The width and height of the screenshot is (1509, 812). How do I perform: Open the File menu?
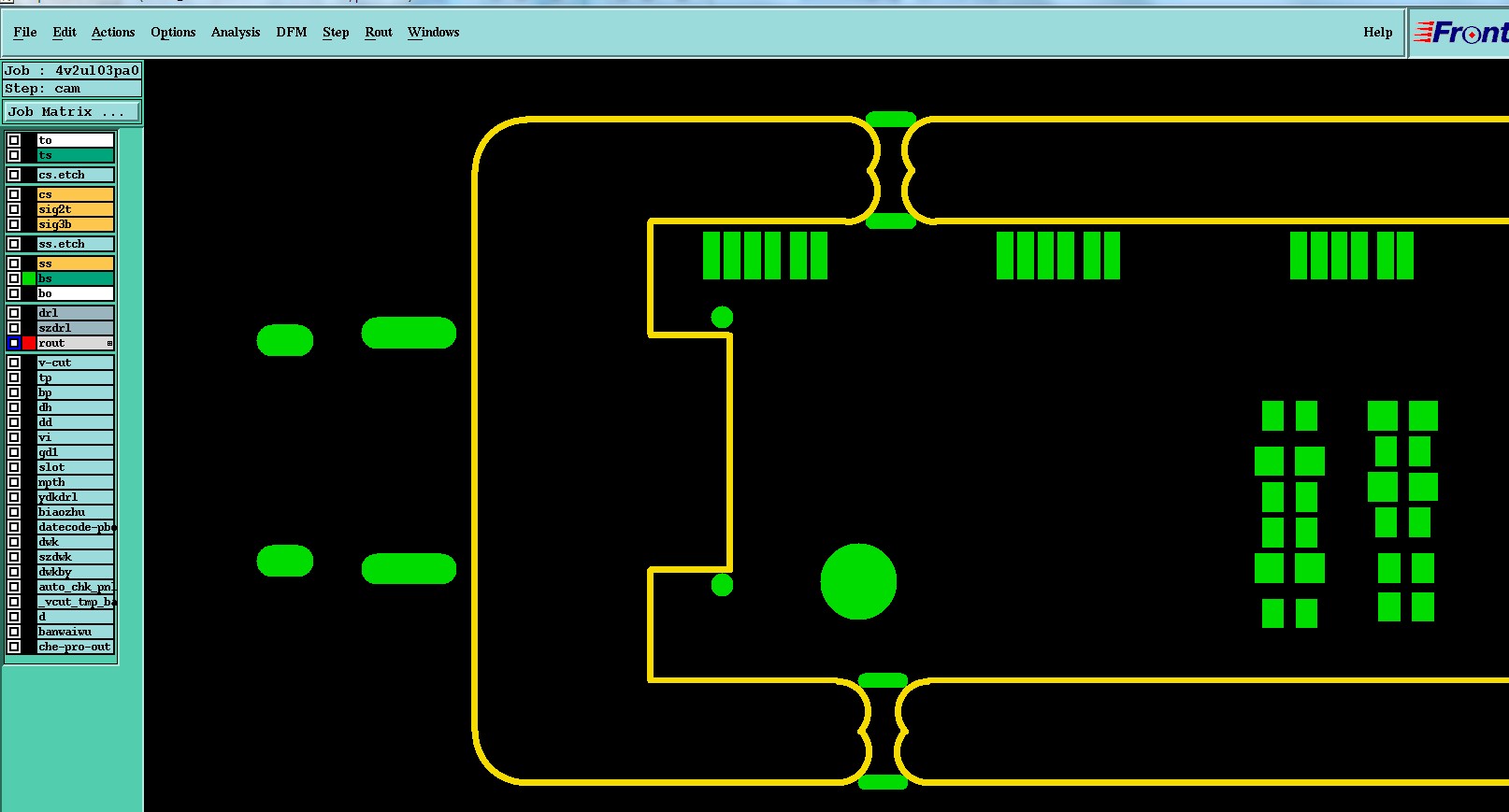[x=25, y=32]
